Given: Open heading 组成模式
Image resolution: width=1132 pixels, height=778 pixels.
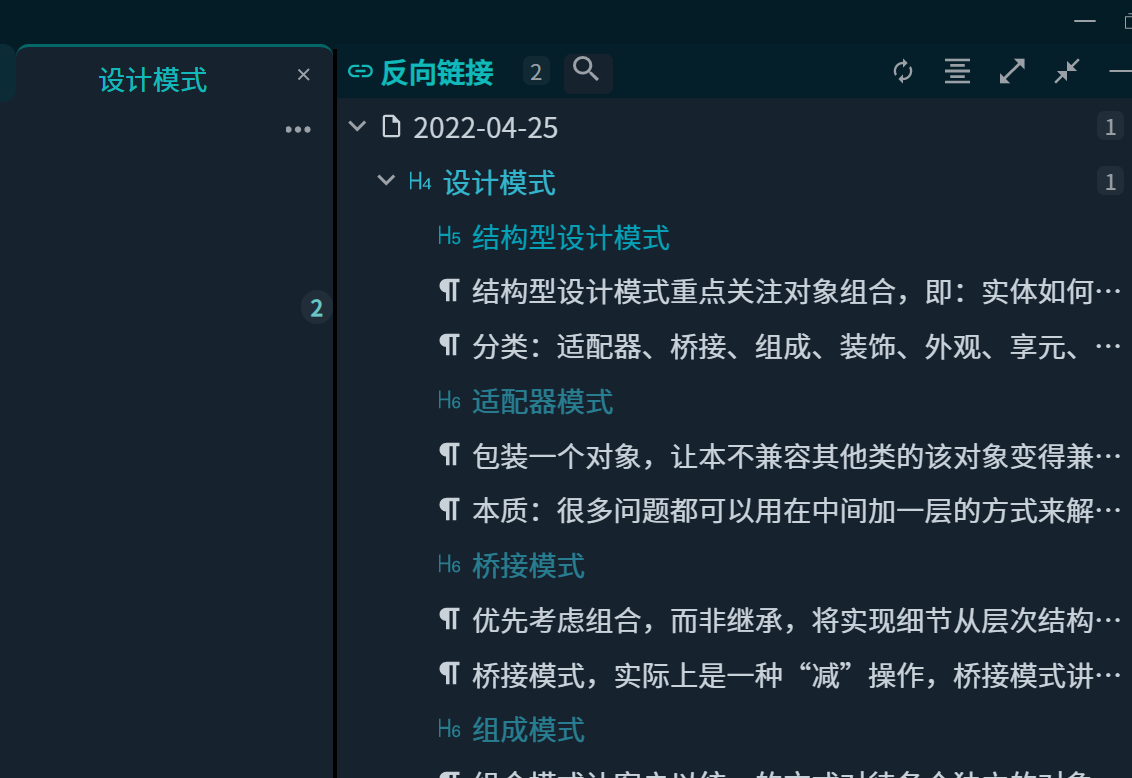Looking at the screenshot, I should click(528, 730).
